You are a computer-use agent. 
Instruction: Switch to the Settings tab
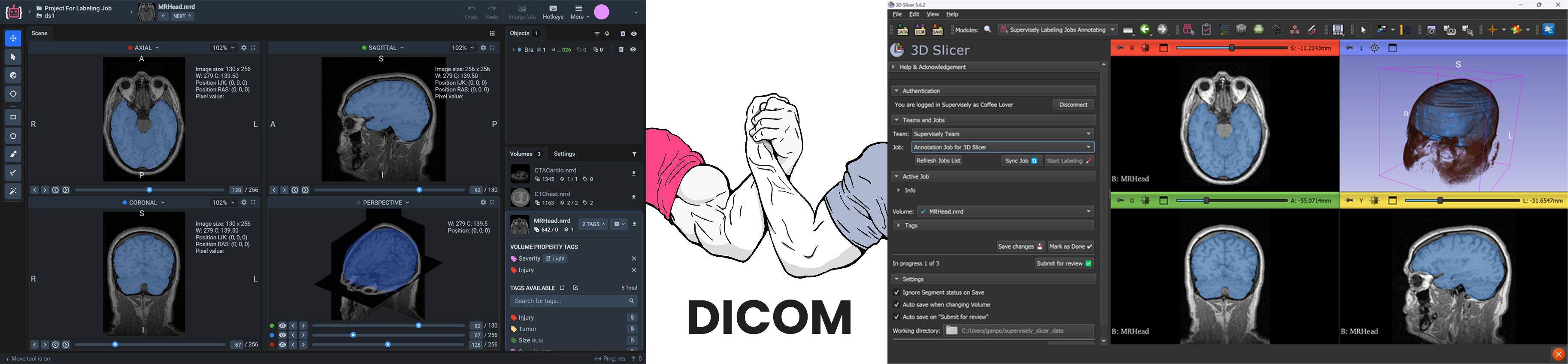(565, 154)
